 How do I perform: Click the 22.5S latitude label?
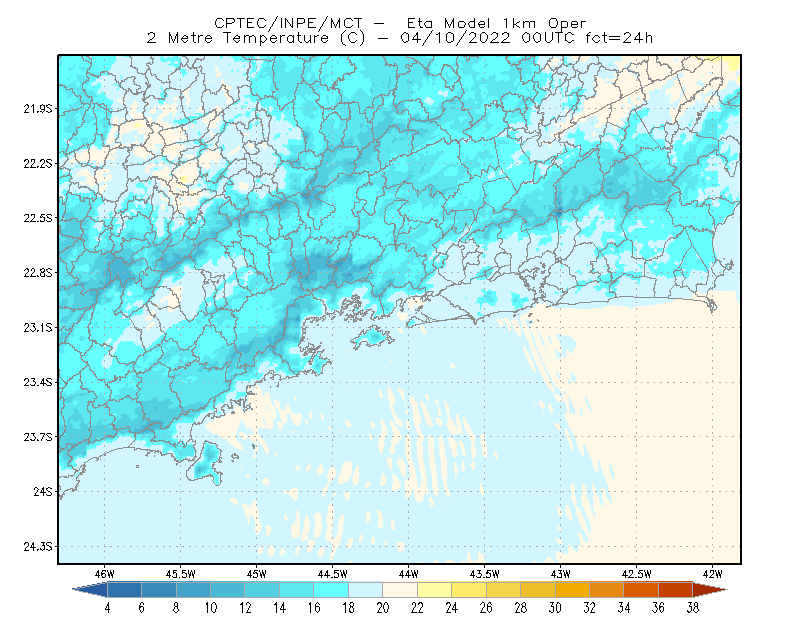[x=38, y=218]
